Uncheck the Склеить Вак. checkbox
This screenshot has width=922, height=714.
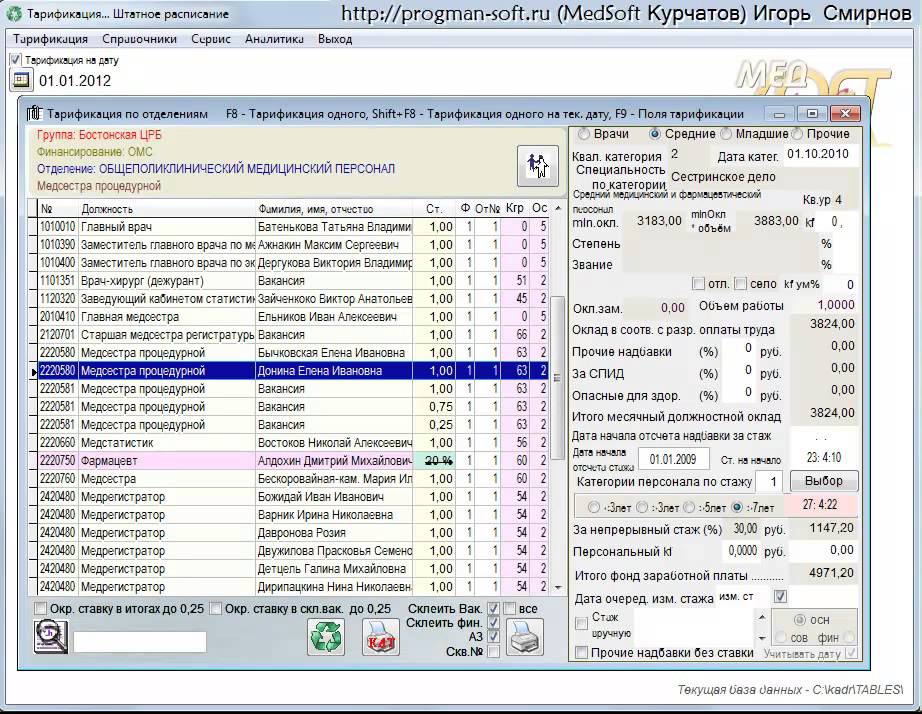click(x=493, y=608)
